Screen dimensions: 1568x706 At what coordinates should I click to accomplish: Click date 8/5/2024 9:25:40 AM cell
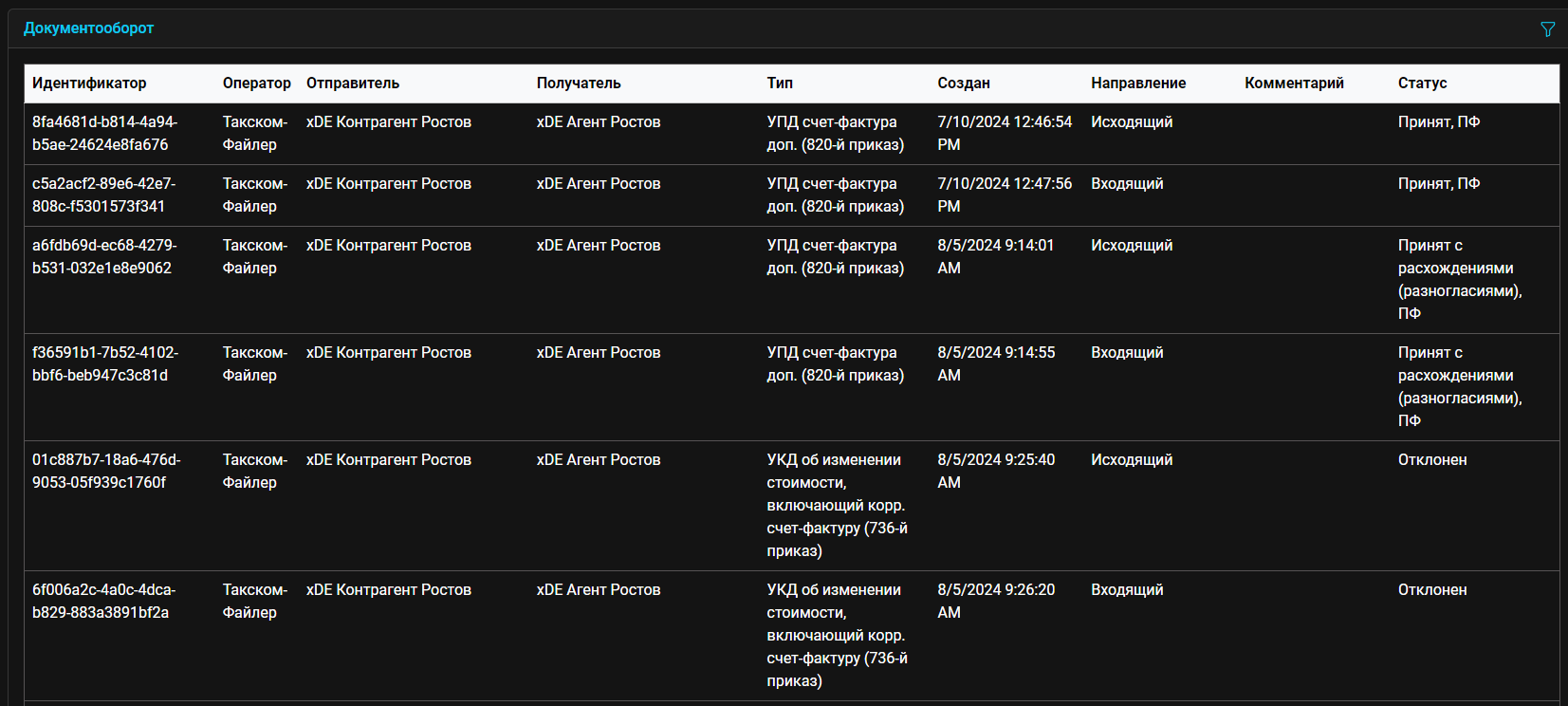(996, 472)
